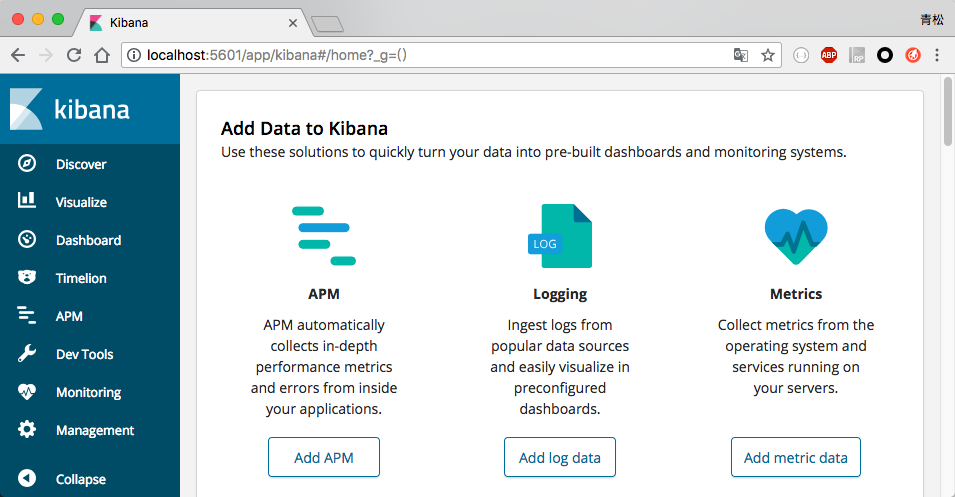The width and height of the screenshot is (955, 497).
Task: Click the browser home icon
Action: click(102, 55)
